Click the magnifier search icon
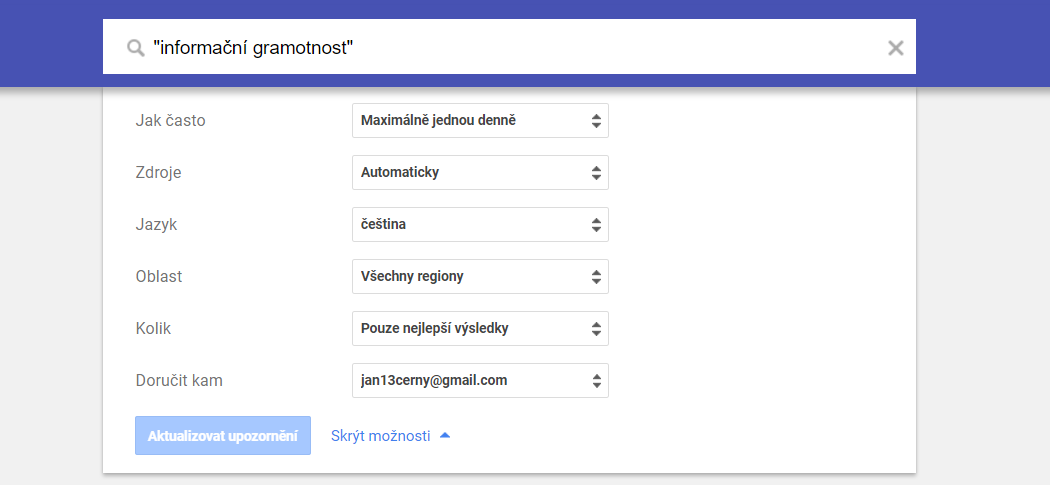Screen dimensions: 1050x485 (136, 48)
